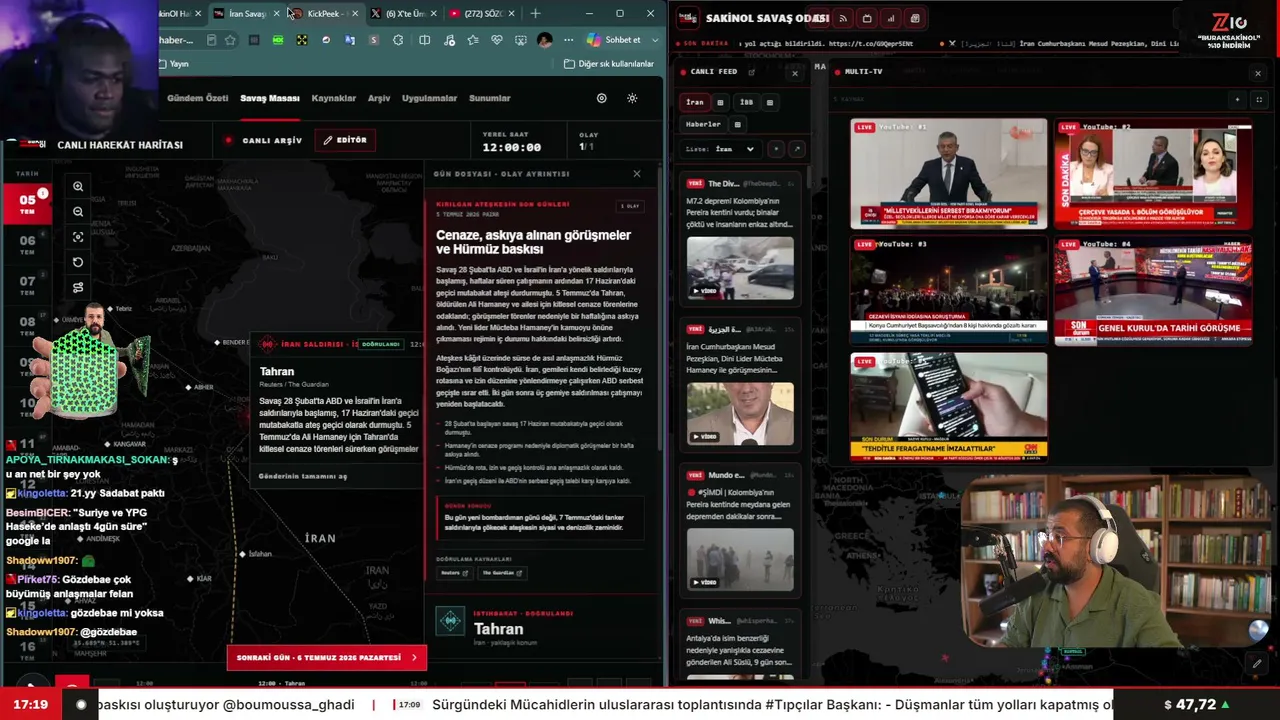Open the Arşiv menu item
Screen dimensions: 1280x720
379,98
